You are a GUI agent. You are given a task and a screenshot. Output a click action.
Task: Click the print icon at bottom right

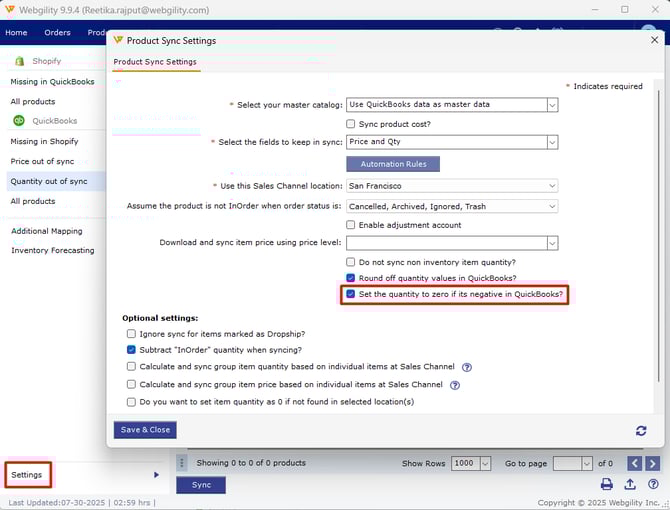(606, 484)
